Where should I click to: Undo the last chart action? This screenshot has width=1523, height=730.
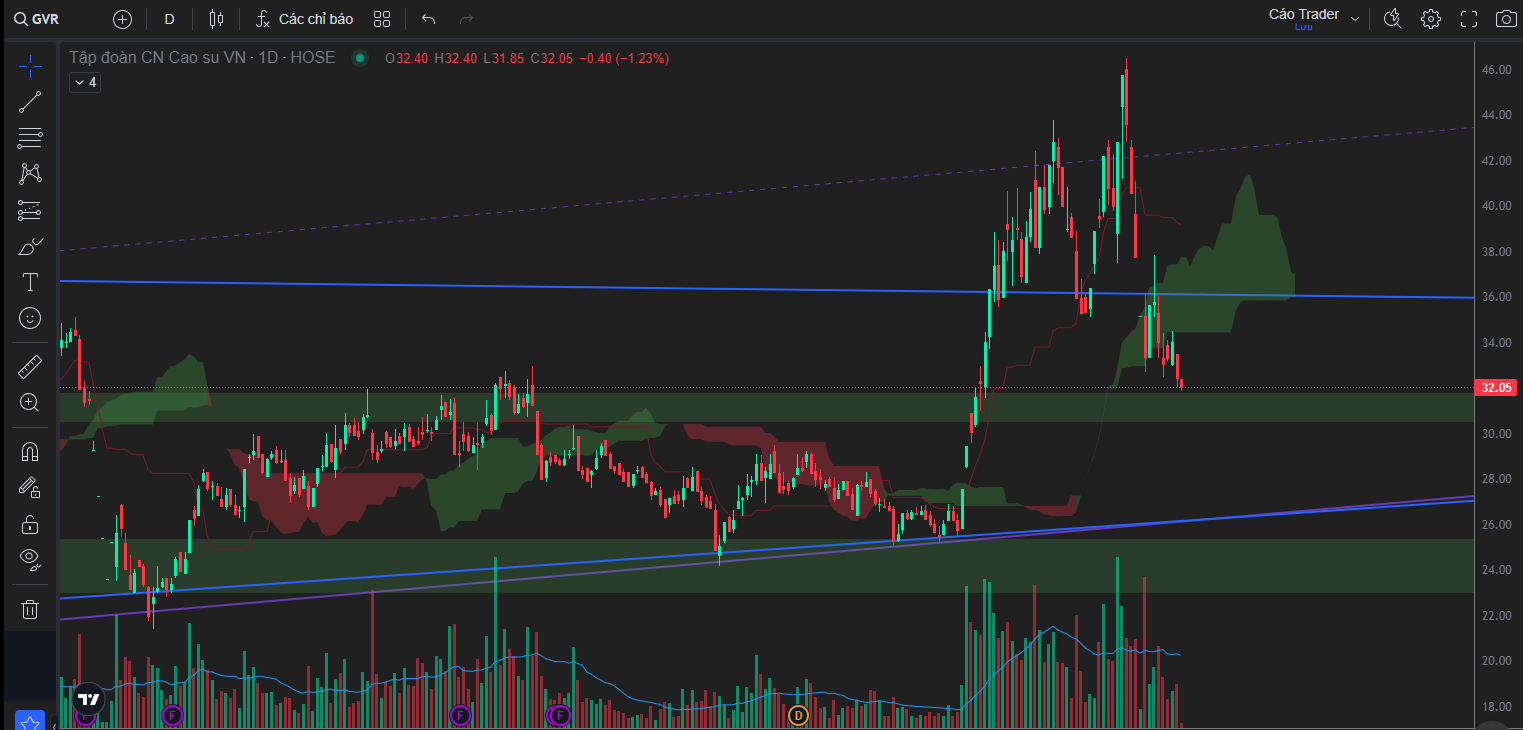[x=429, y=19]
